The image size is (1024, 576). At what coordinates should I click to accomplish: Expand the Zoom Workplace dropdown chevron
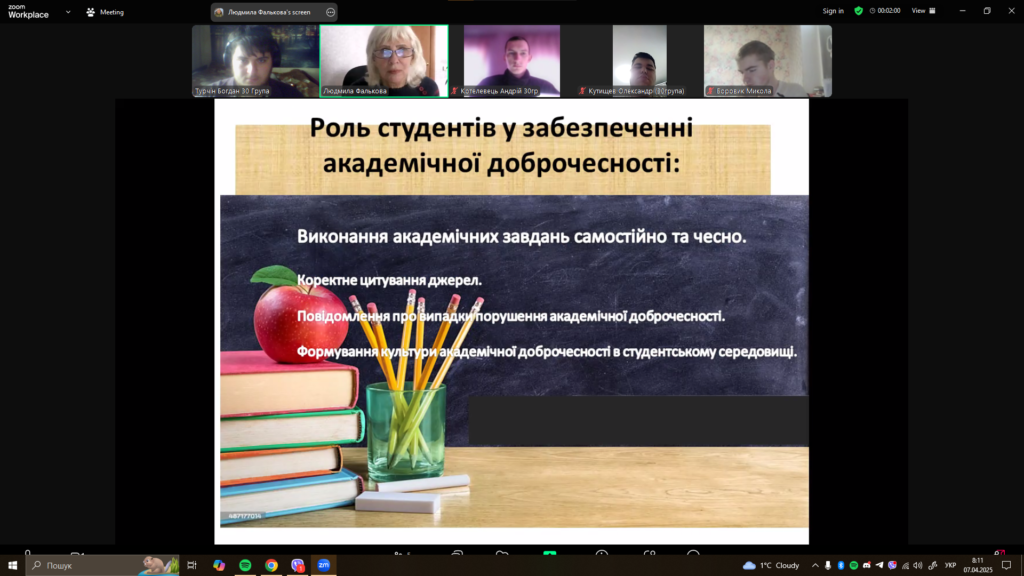coord(68,12)
